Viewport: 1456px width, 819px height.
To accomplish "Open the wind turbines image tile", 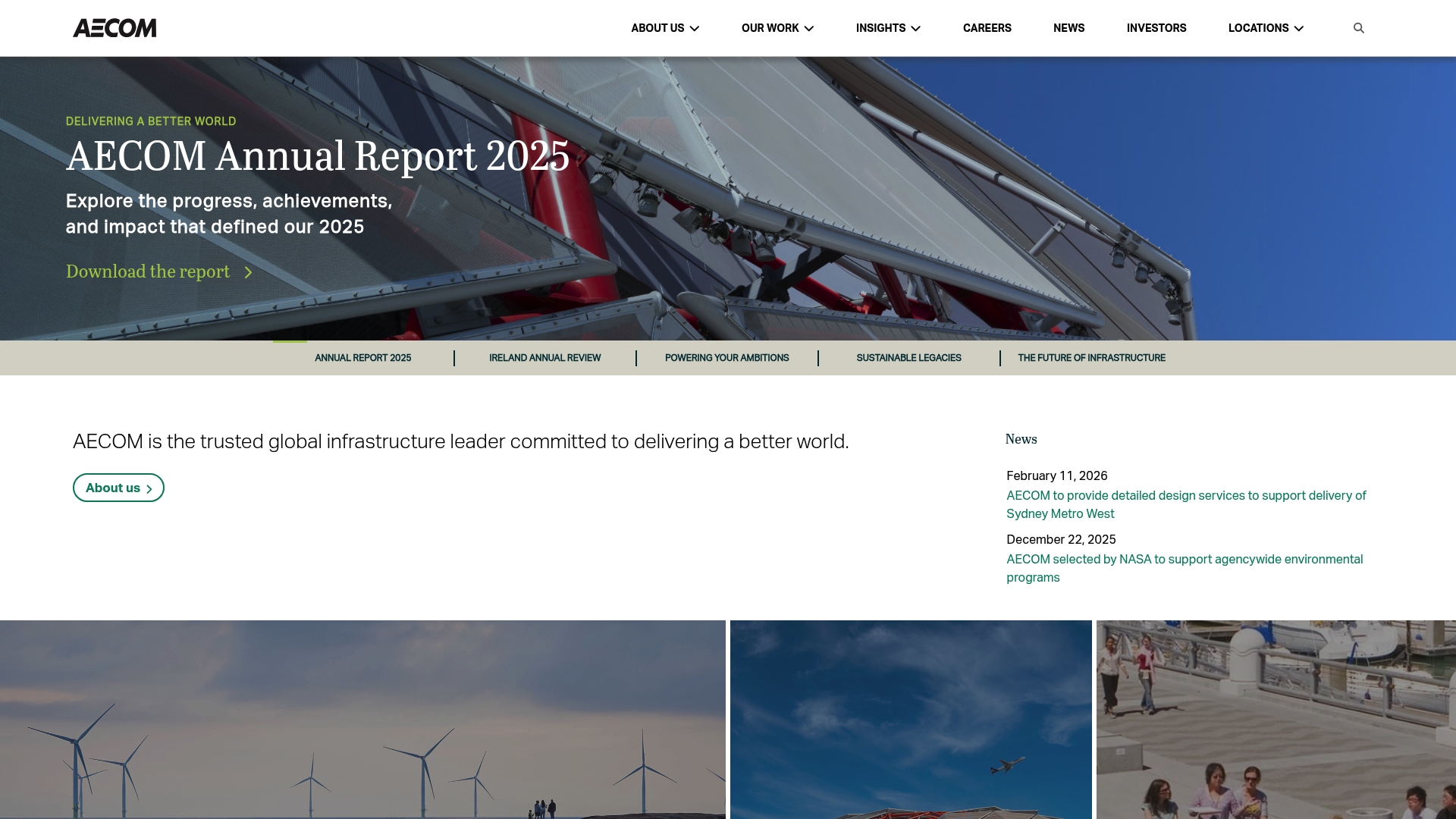I will click(x=362, y=719).
